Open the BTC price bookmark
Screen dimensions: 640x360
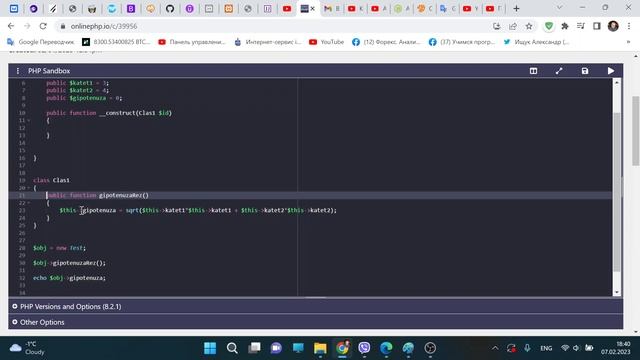point(116,42)
